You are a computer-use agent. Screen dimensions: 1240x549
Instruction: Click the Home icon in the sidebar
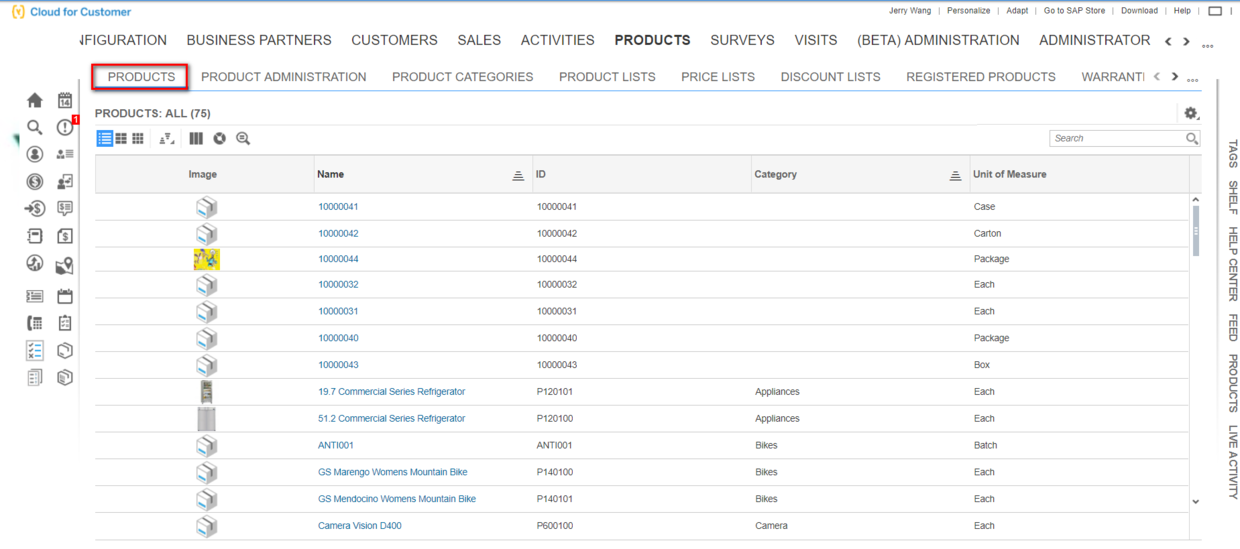pyautogui.click(x=35, y=100)
